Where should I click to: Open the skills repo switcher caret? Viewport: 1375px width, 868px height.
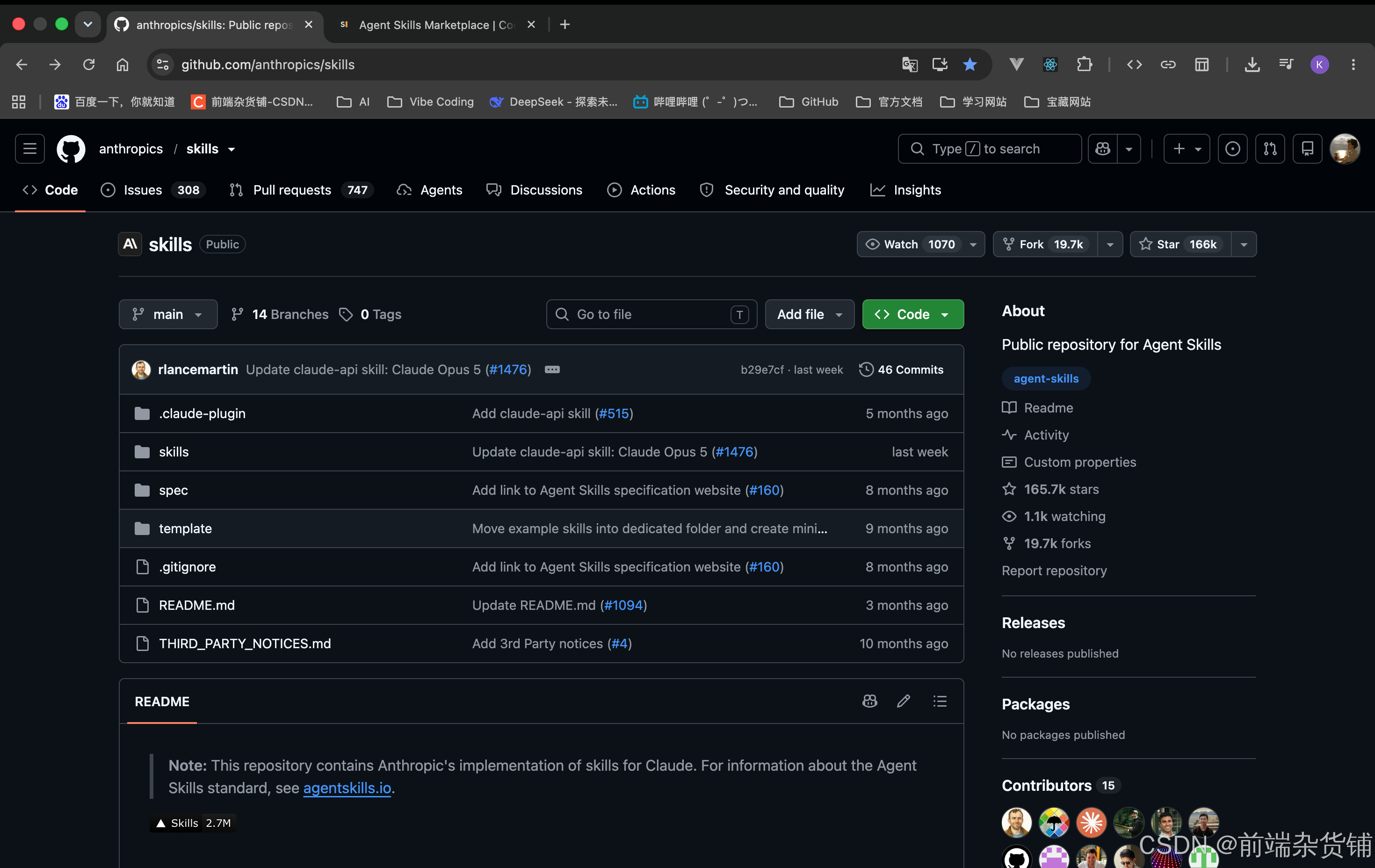tap(232, 149)
